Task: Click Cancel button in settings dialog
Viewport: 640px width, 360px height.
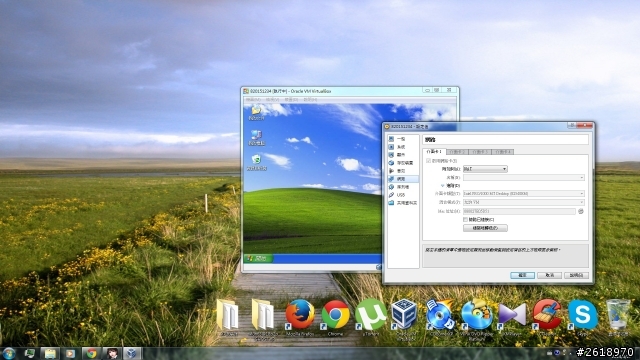Action: [549, 276]
